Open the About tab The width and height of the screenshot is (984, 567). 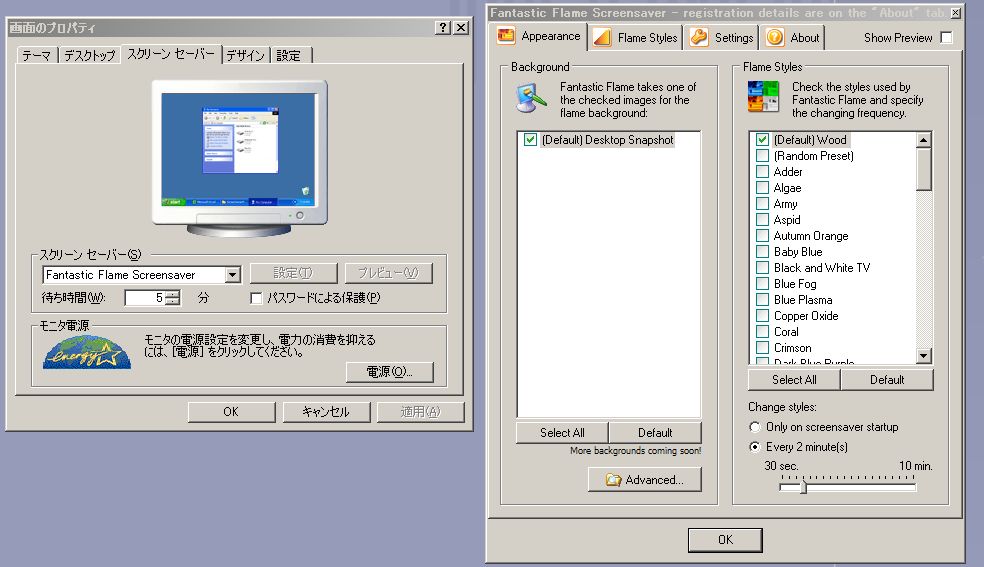792,38
